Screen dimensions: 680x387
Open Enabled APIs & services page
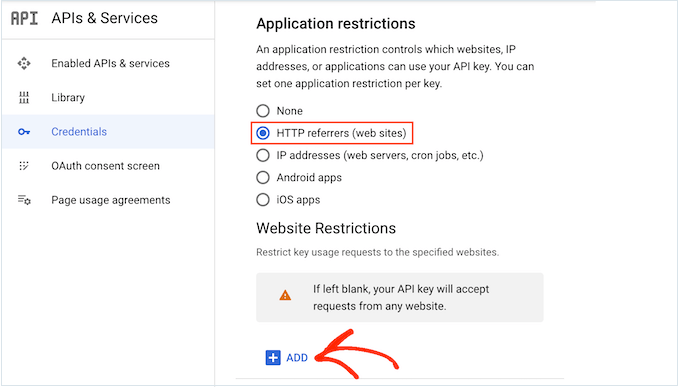108,63
